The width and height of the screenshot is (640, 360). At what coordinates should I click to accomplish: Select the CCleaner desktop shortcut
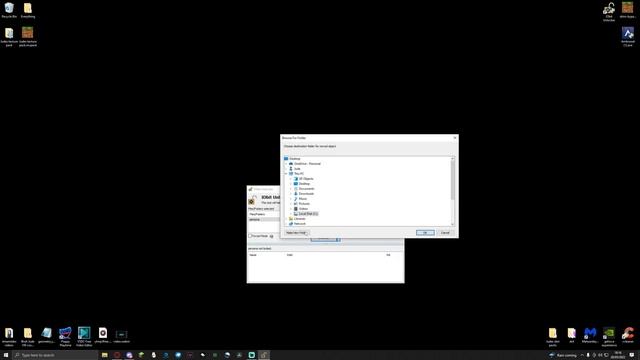pos(628,336)
